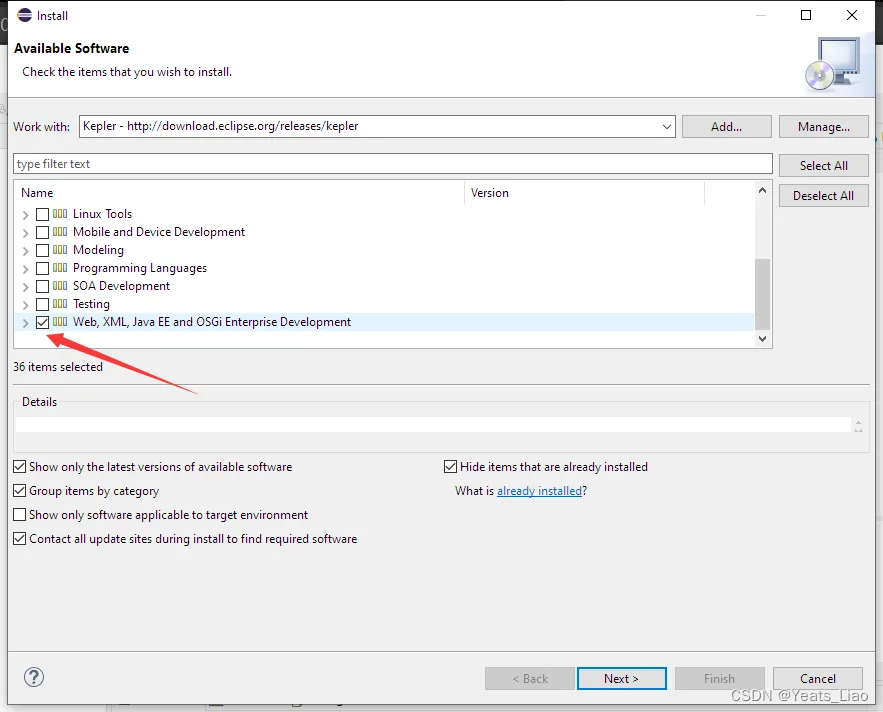This screenshot has height=712, width=883.
Task: Proceed with the Next > button
Action: (622, 679)
